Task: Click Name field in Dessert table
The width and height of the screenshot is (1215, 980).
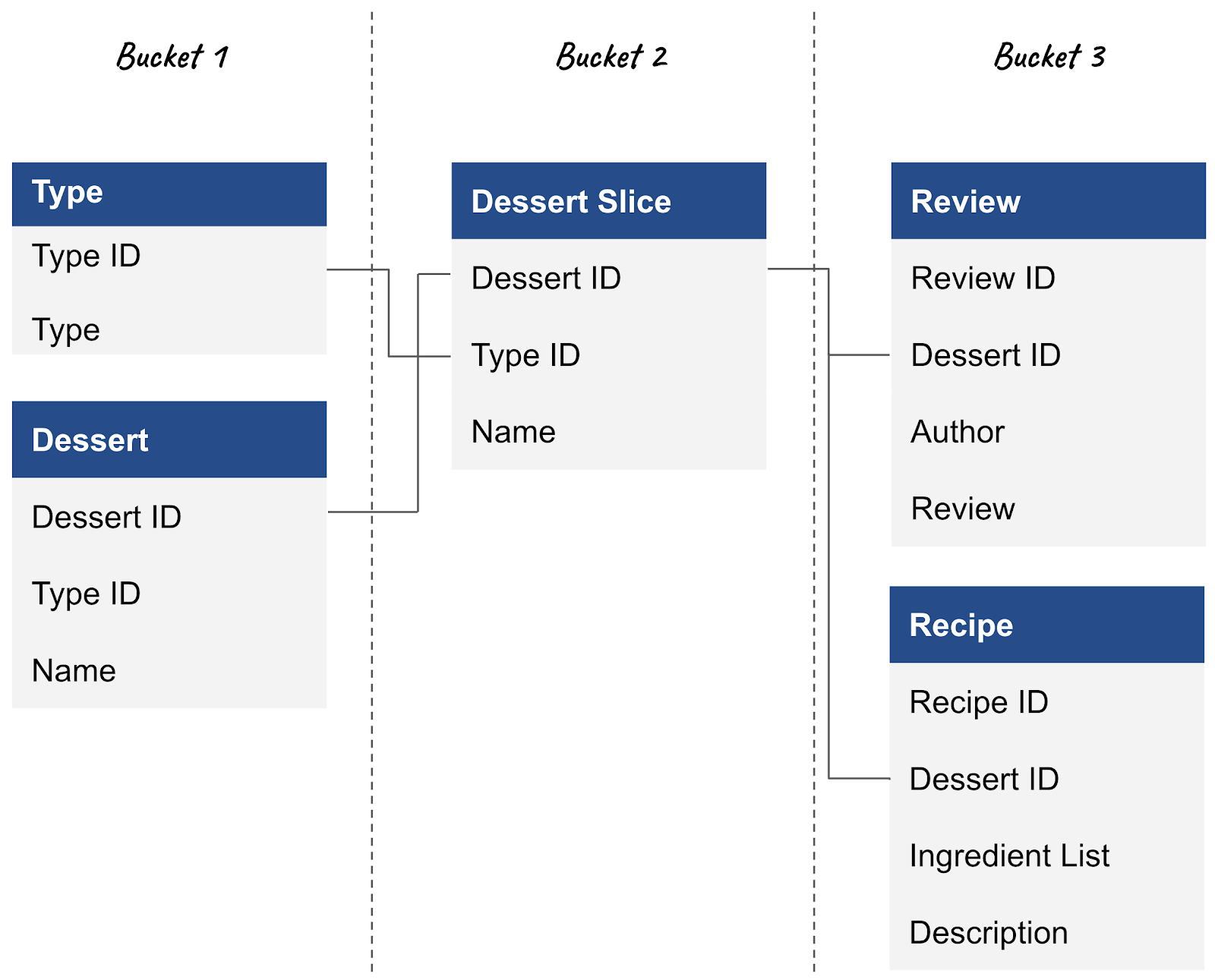Action: point(74,670)
